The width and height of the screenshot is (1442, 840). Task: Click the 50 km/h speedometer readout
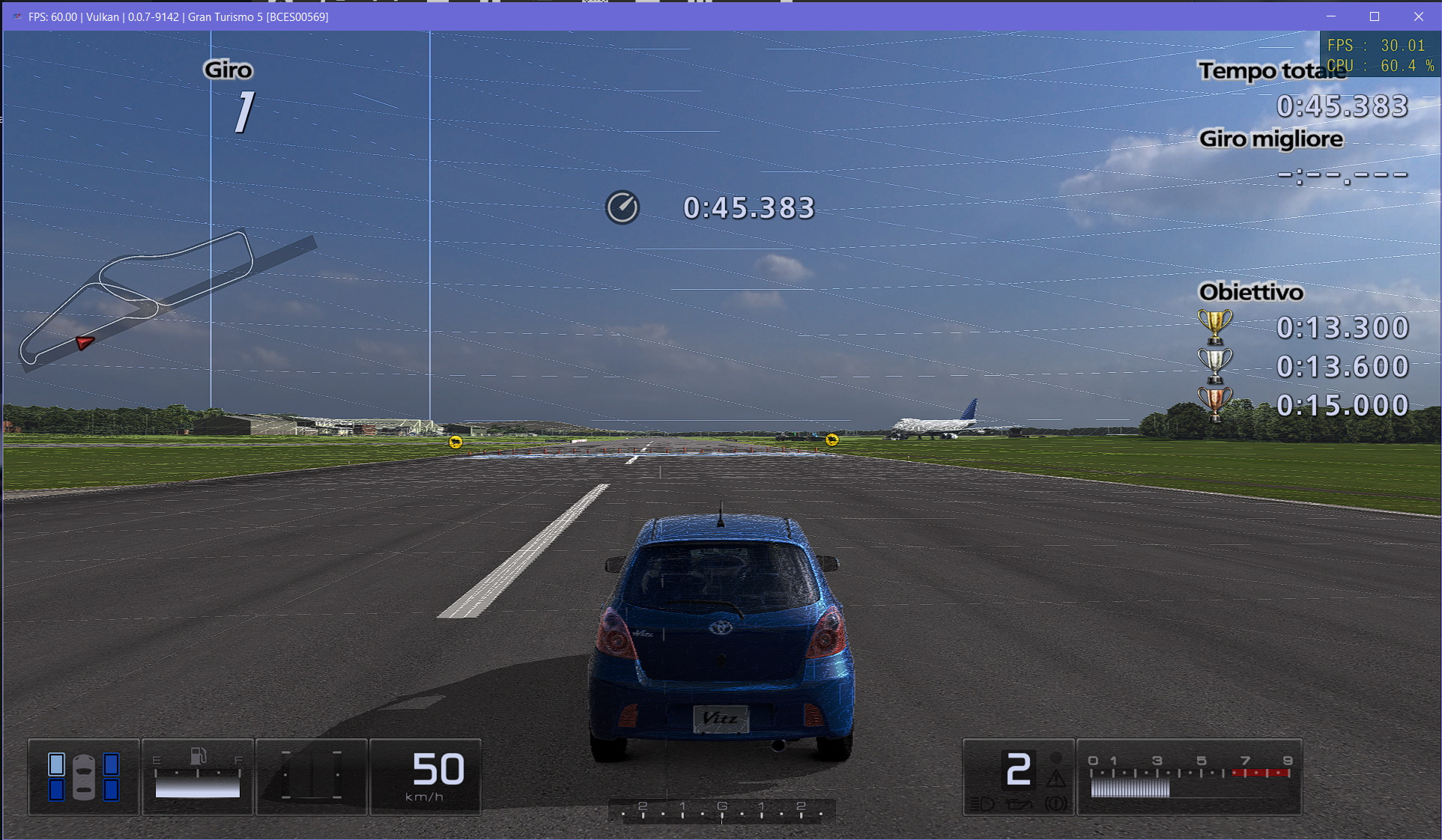point(437,770)
